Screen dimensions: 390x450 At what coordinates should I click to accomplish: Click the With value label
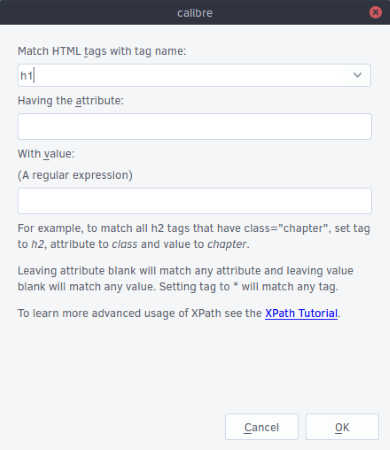click(46, 154)
